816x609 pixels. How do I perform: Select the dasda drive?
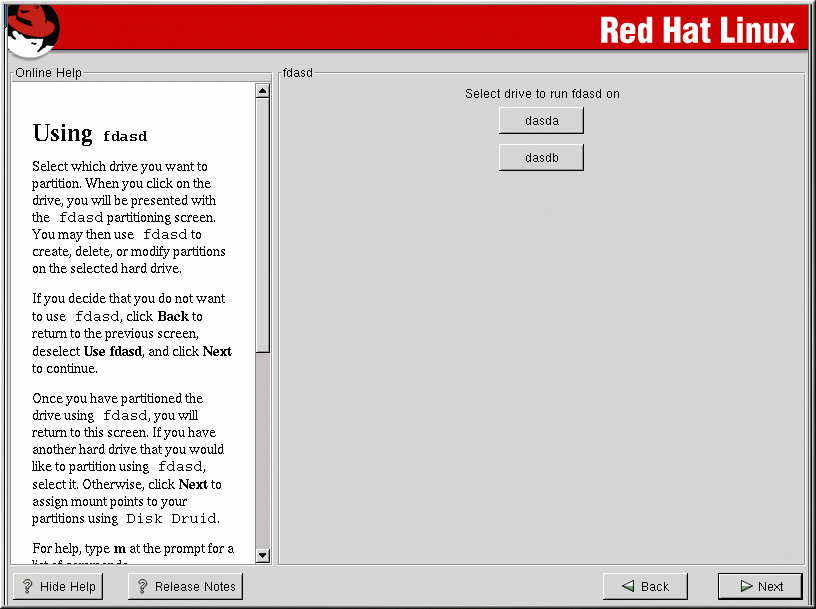[x=540, y=119]
